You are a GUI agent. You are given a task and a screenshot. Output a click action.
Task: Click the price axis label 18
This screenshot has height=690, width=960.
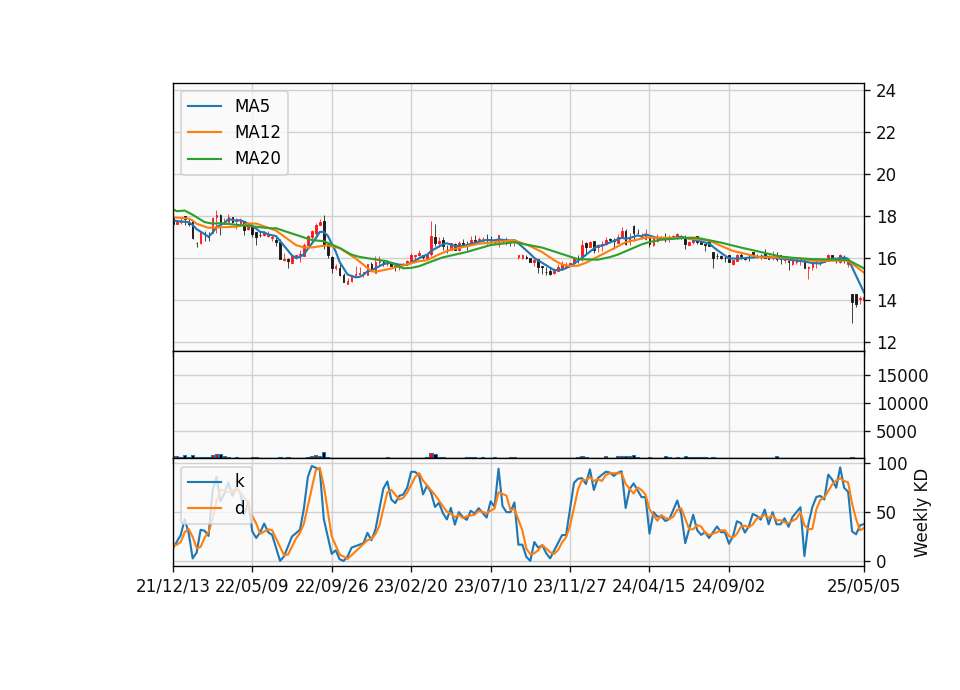pos(886,217)
